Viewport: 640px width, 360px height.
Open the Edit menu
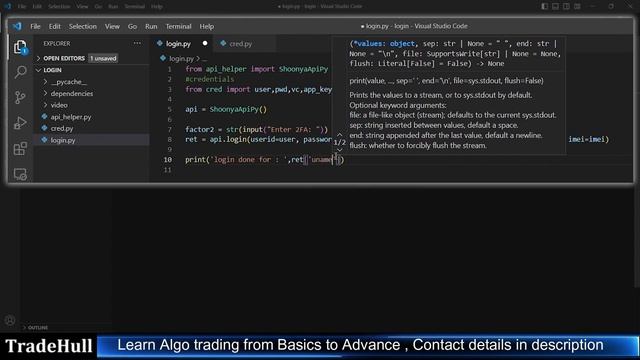54,26
